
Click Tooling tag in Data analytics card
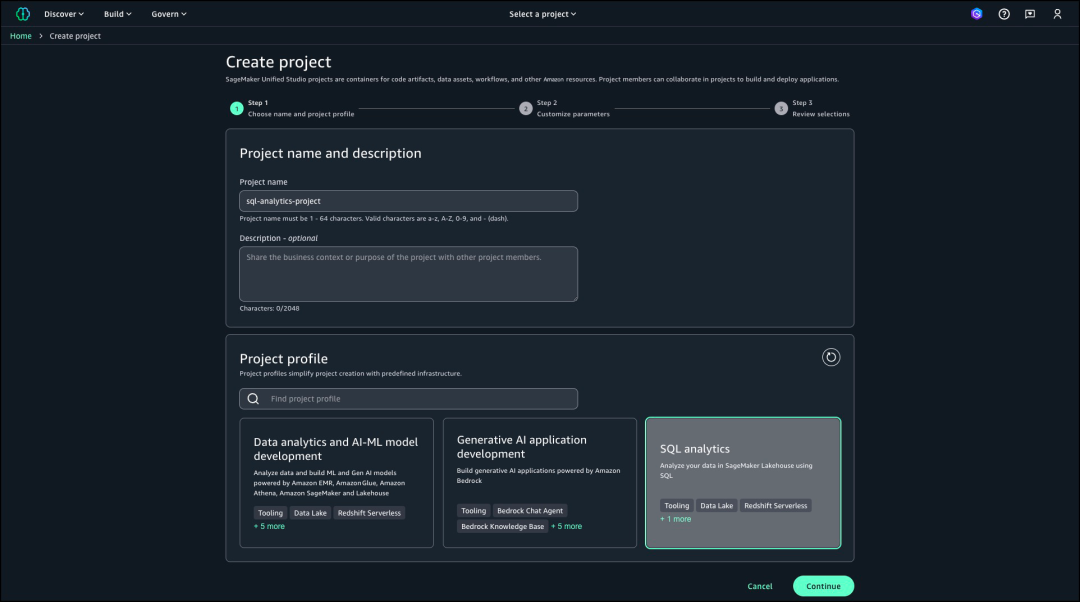point(270,513)
